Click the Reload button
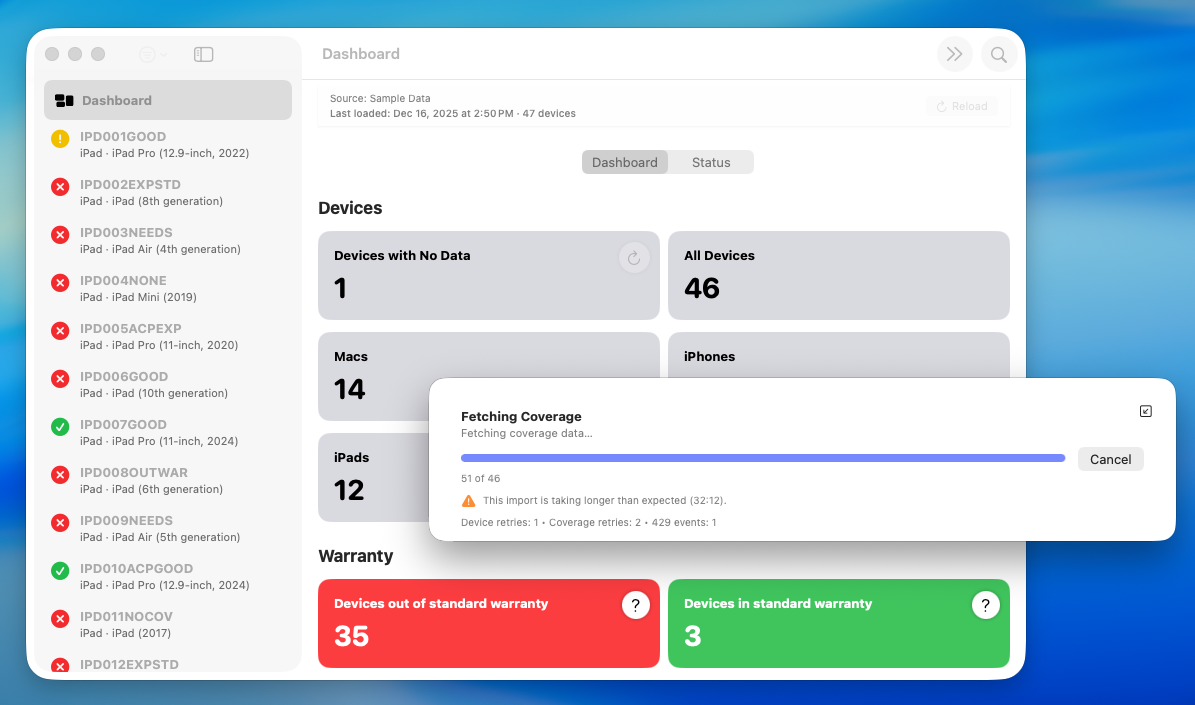The image size is (1195, 705). tap(961, 106)
